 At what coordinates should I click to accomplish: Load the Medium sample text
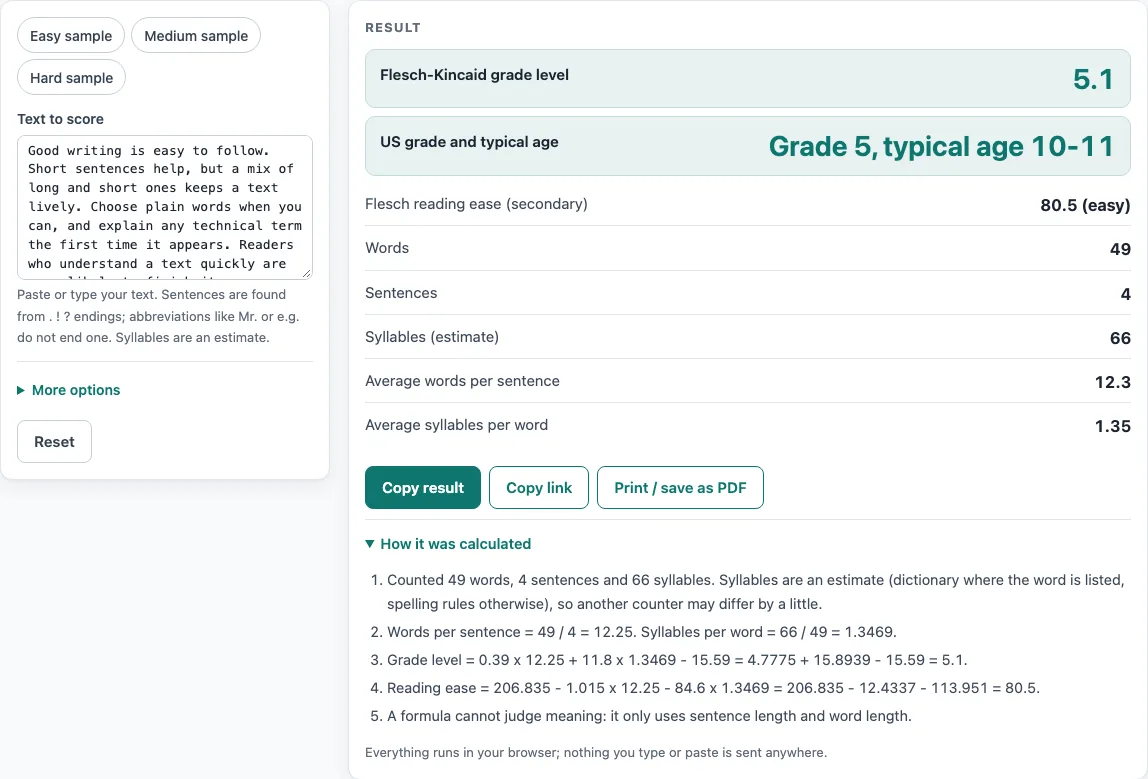tap(196, 36)
